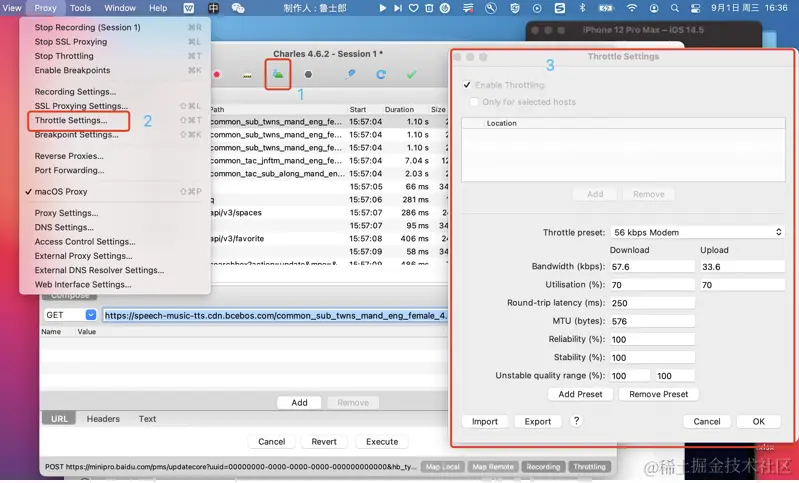Click the Throttling status bar button
799x483 pixels.
(x=589, y=467)
